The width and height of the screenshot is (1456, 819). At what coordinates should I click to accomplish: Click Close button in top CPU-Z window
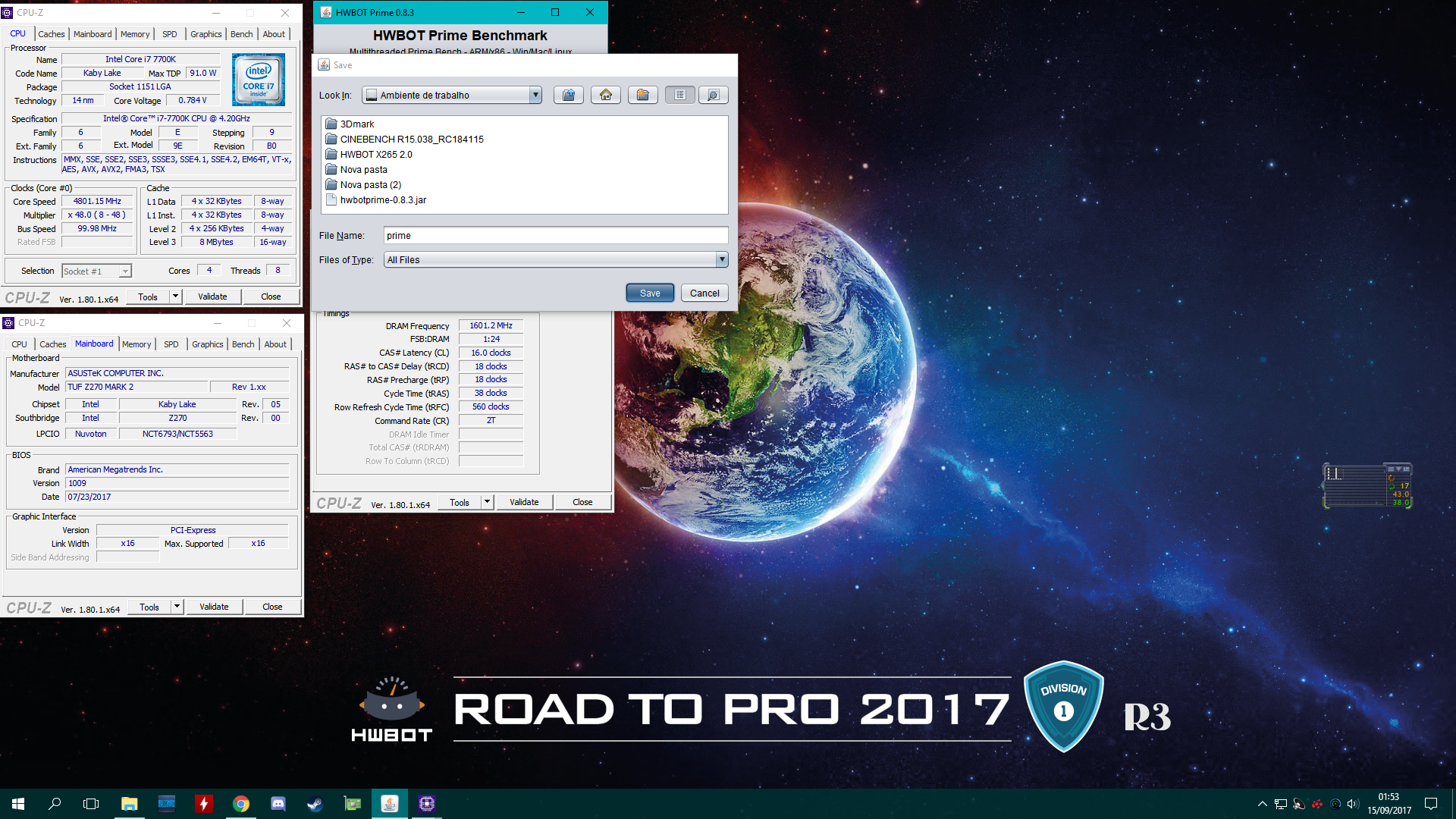click(271, 297)
